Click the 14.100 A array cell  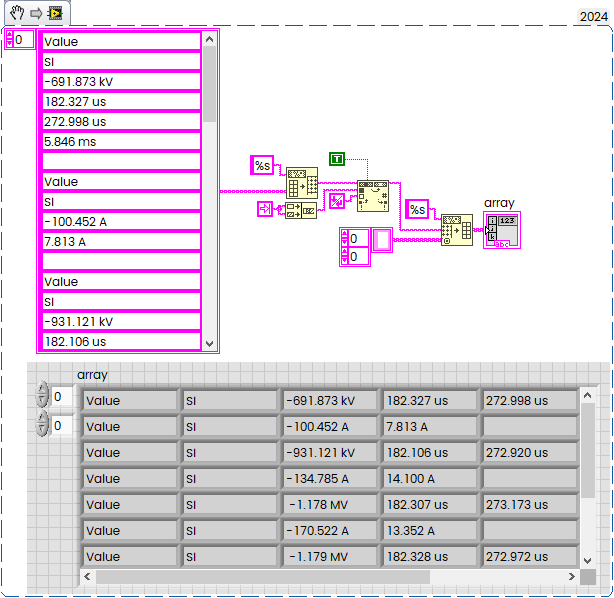click(429, 479)
